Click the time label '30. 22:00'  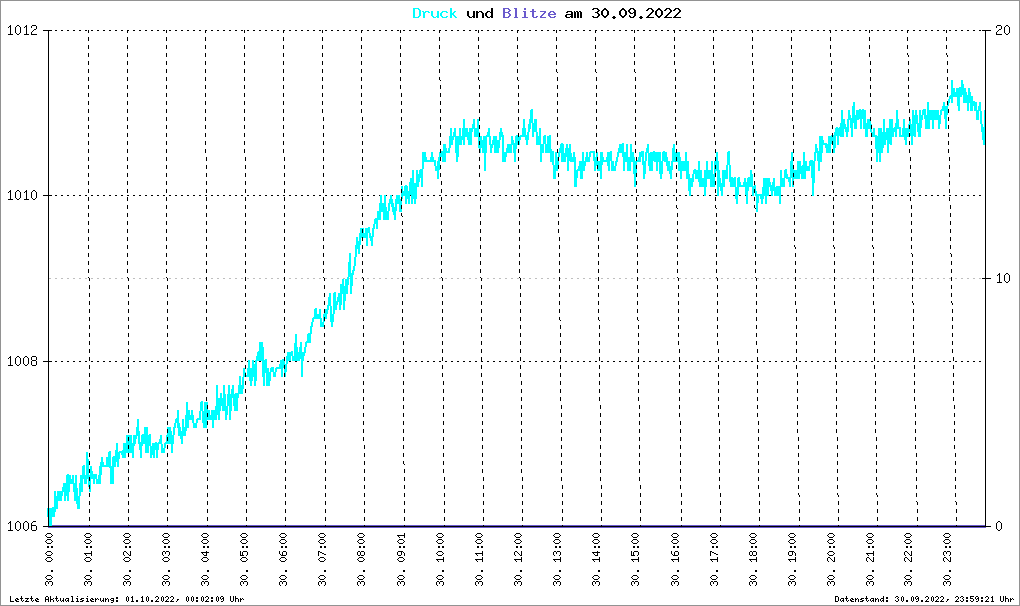click(908, 560)
